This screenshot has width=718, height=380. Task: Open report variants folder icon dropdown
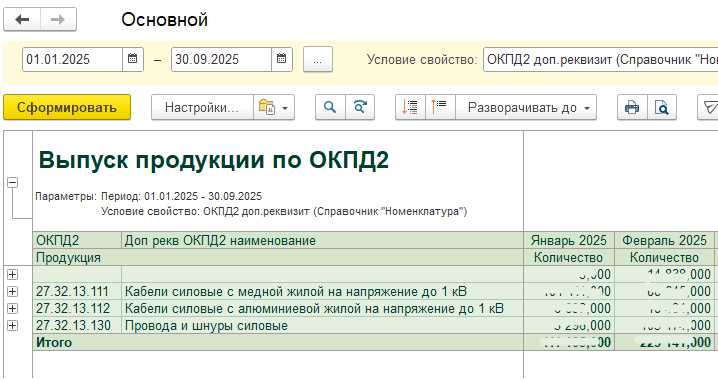(x=274, y=108)
